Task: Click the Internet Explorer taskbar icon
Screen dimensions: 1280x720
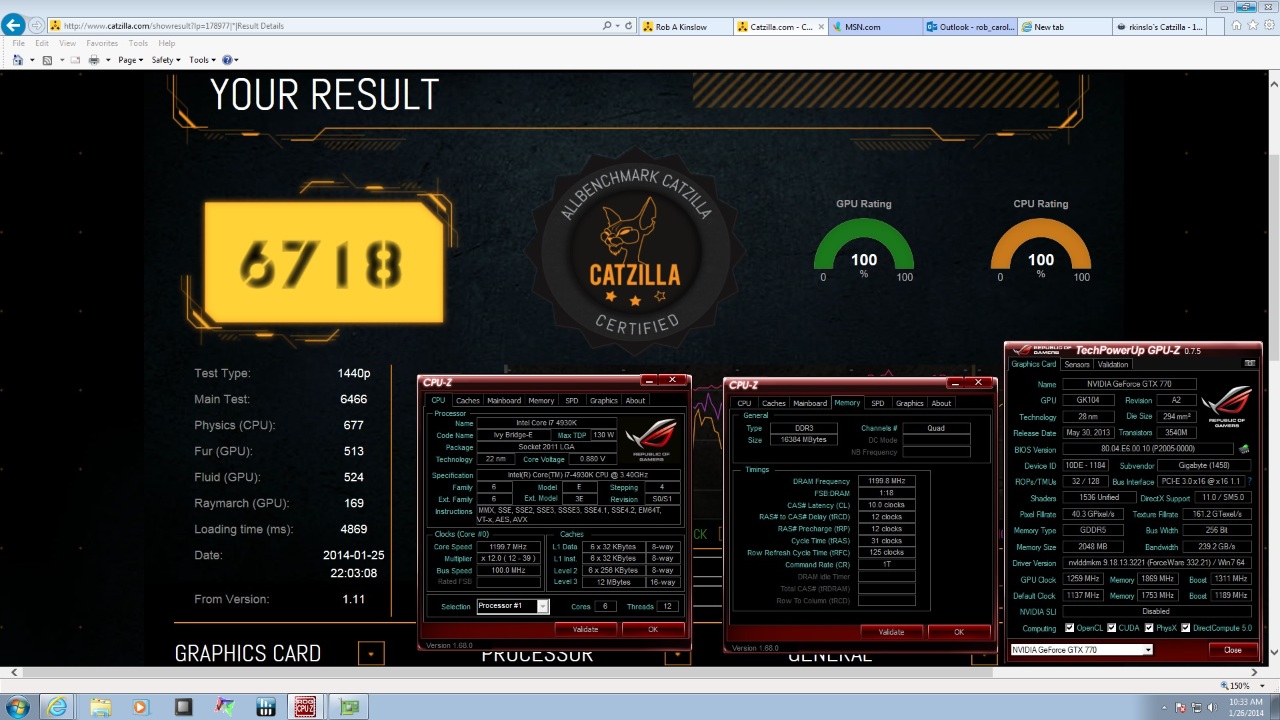Action: click(x=58, y=707)
